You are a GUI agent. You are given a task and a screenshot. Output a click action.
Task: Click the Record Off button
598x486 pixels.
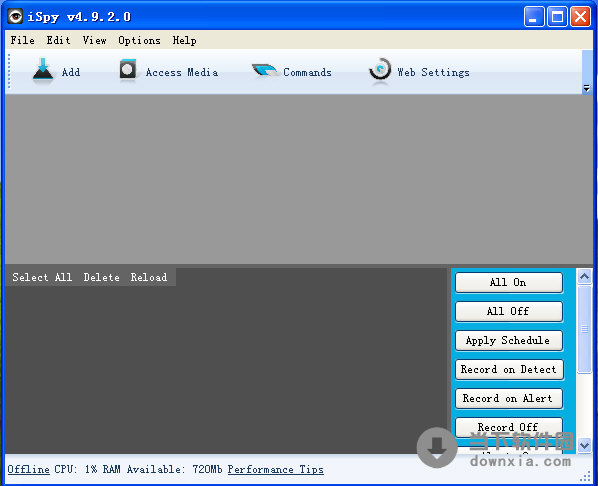pos(509,427)
